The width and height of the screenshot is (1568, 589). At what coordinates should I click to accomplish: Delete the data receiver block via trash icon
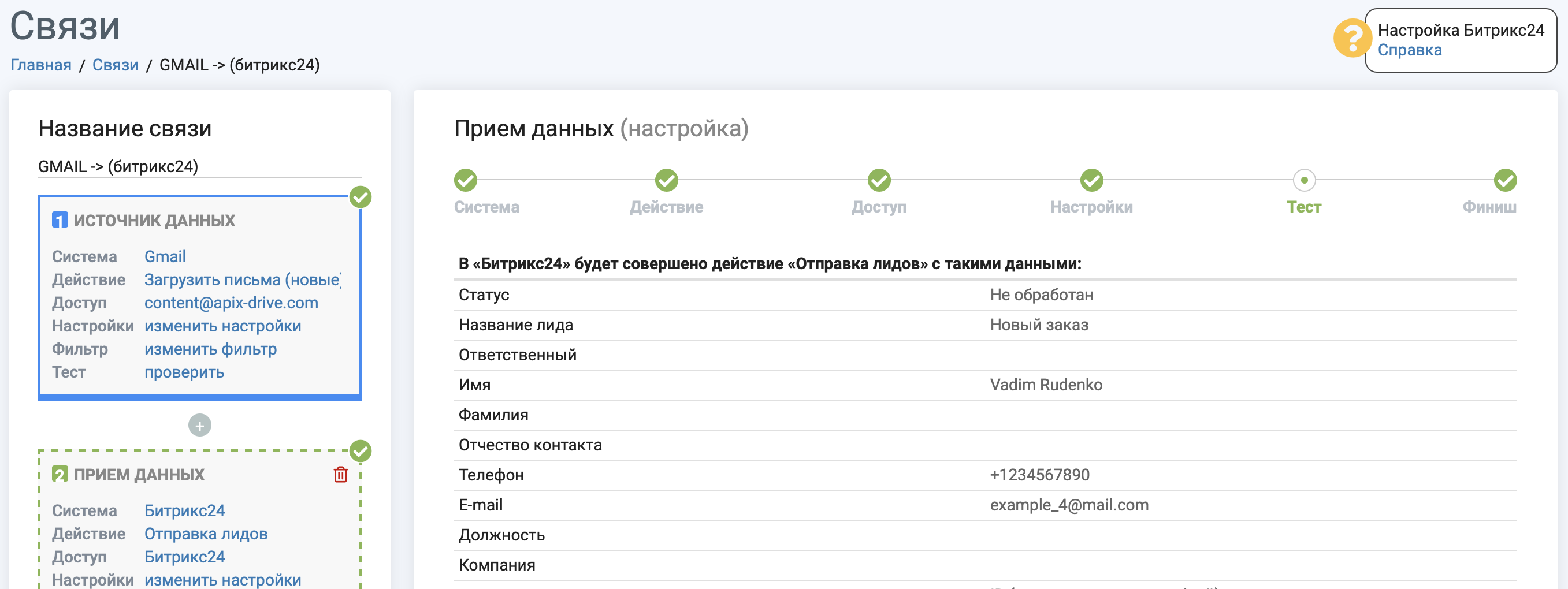pos(340,475)
